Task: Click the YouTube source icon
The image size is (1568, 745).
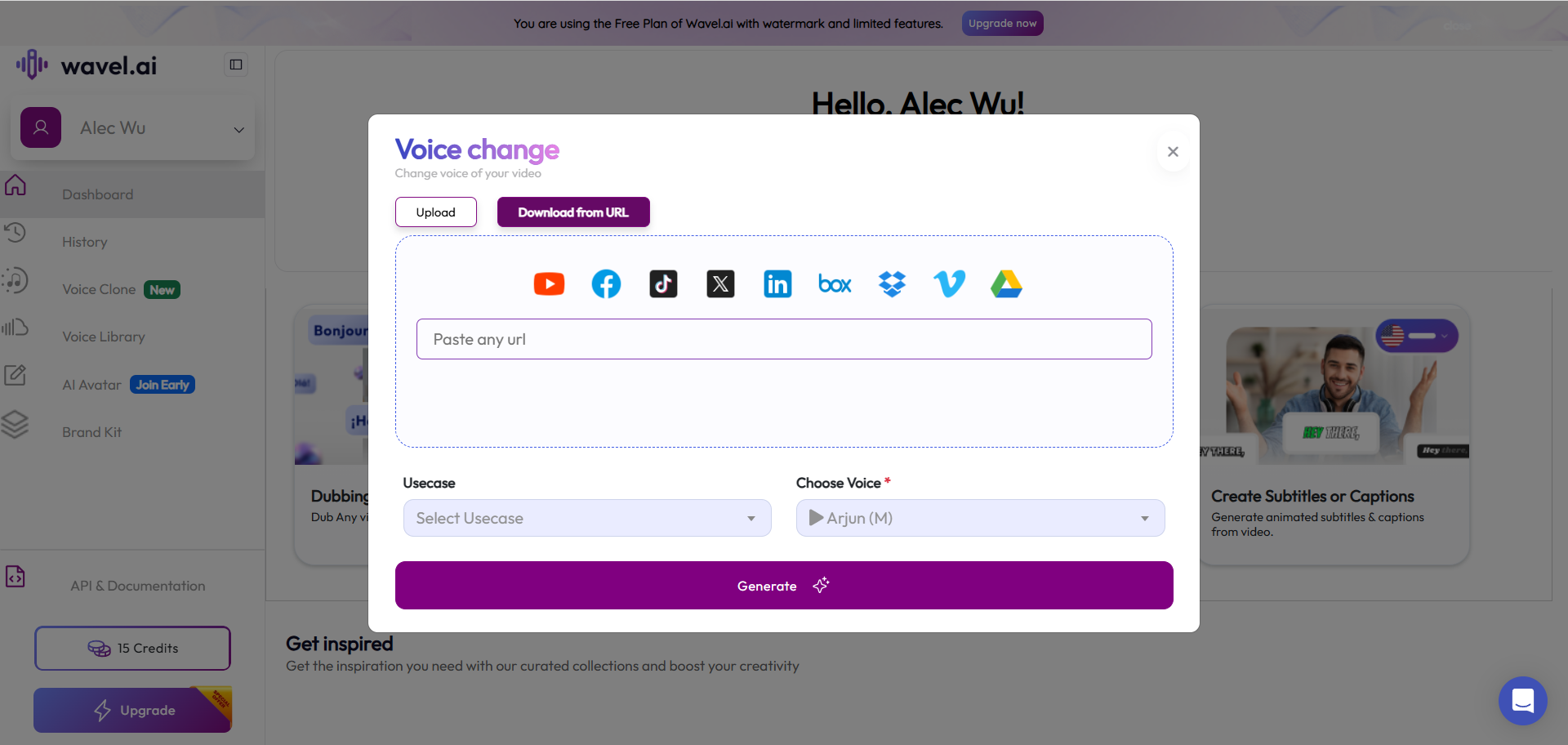Action: [x=549, y=284]
